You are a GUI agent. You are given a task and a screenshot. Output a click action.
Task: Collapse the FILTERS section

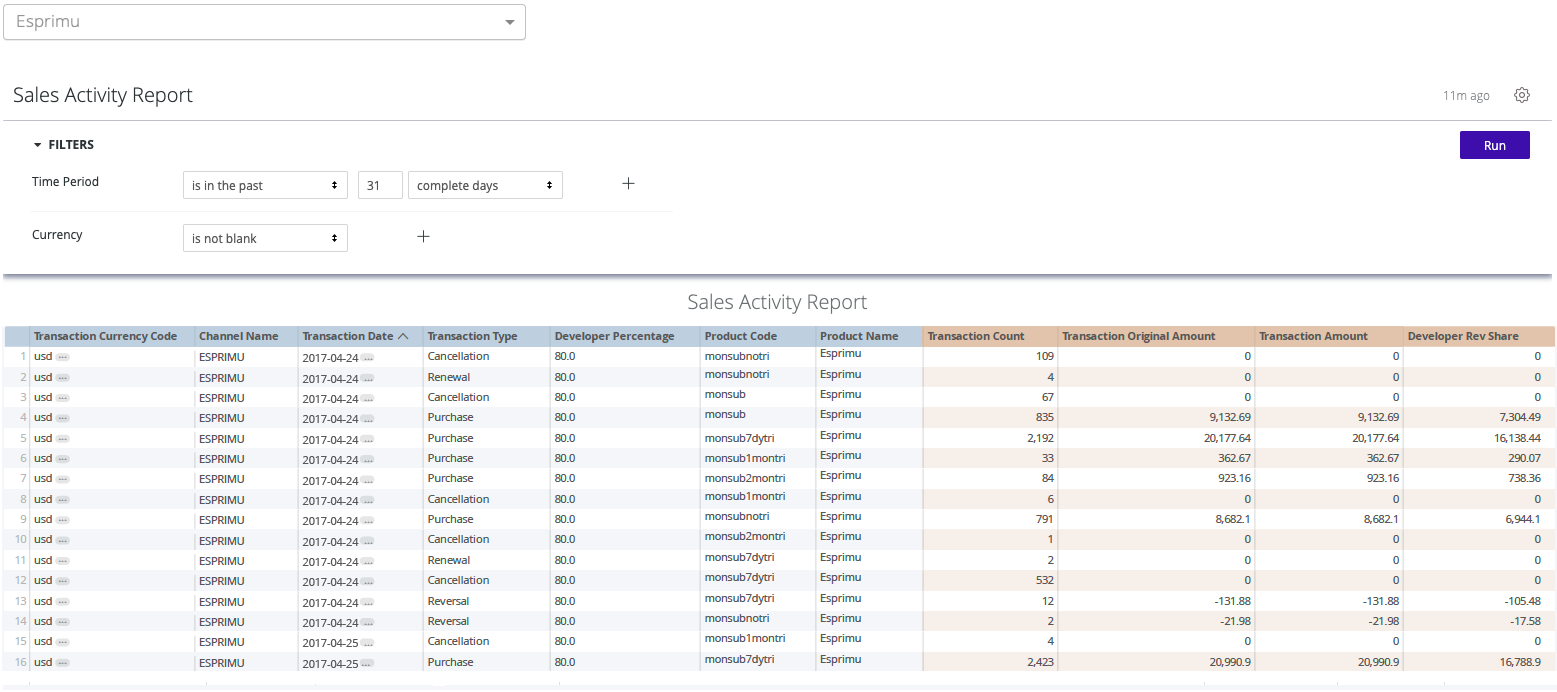[63, 145]
